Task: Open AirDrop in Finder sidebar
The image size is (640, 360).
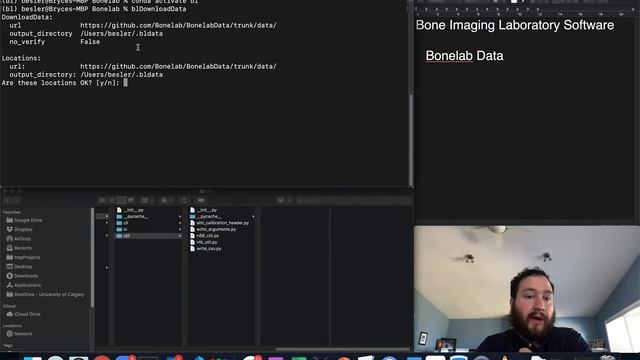Action: pyautogui.click(x=19, y=239)
